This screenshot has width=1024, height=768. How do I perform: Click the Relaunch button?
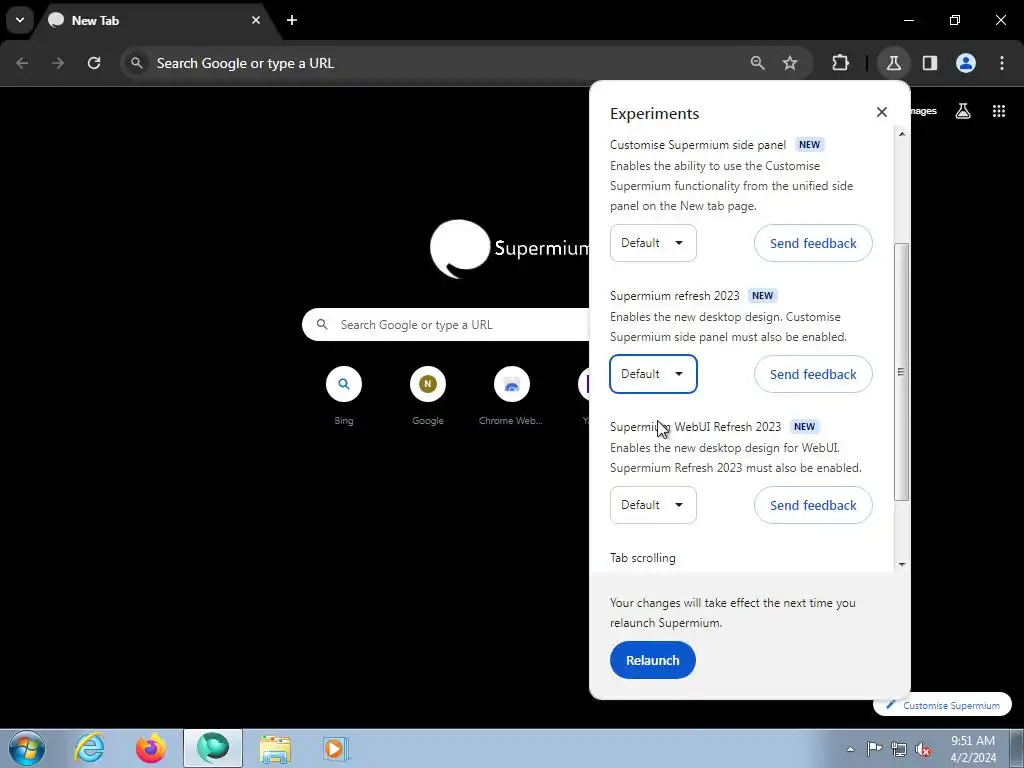tap(652, 660)
